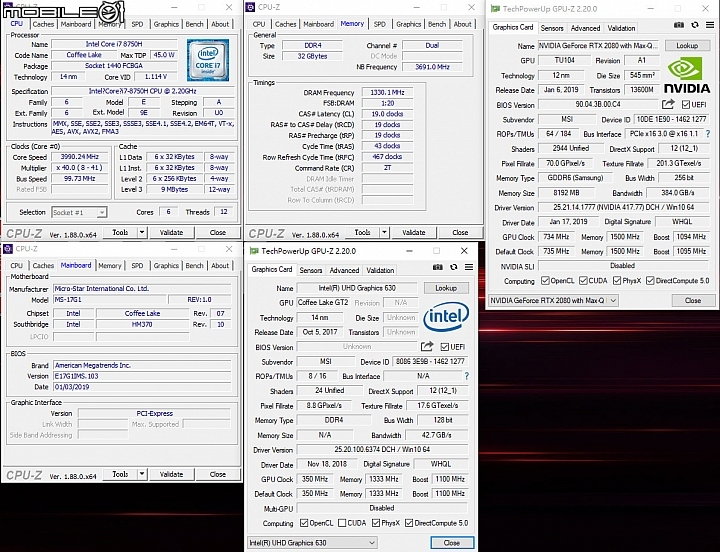Open Bench tab in Mainboard CPU-Z window

[x=194, y=265]
